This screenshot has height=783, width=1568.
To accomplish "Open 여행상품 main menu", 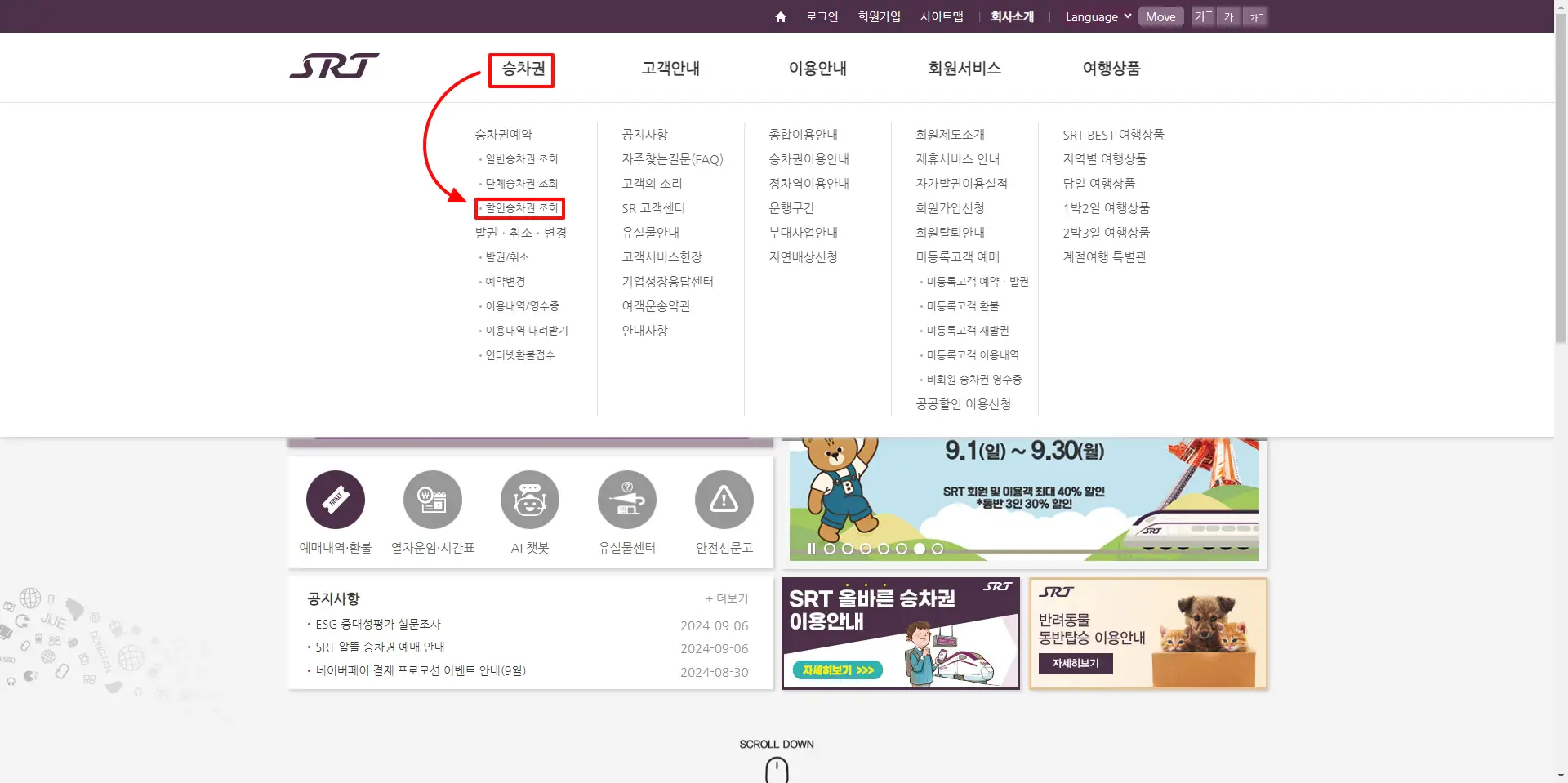I will click(1111, 69).
